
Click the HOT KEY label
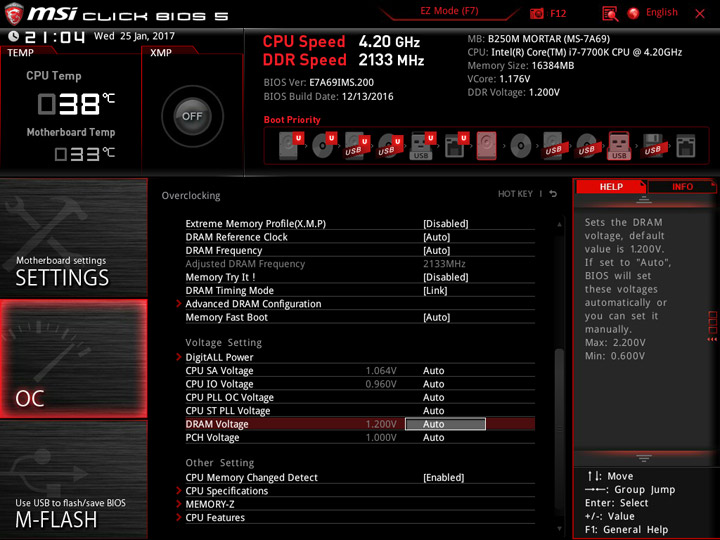515,194
